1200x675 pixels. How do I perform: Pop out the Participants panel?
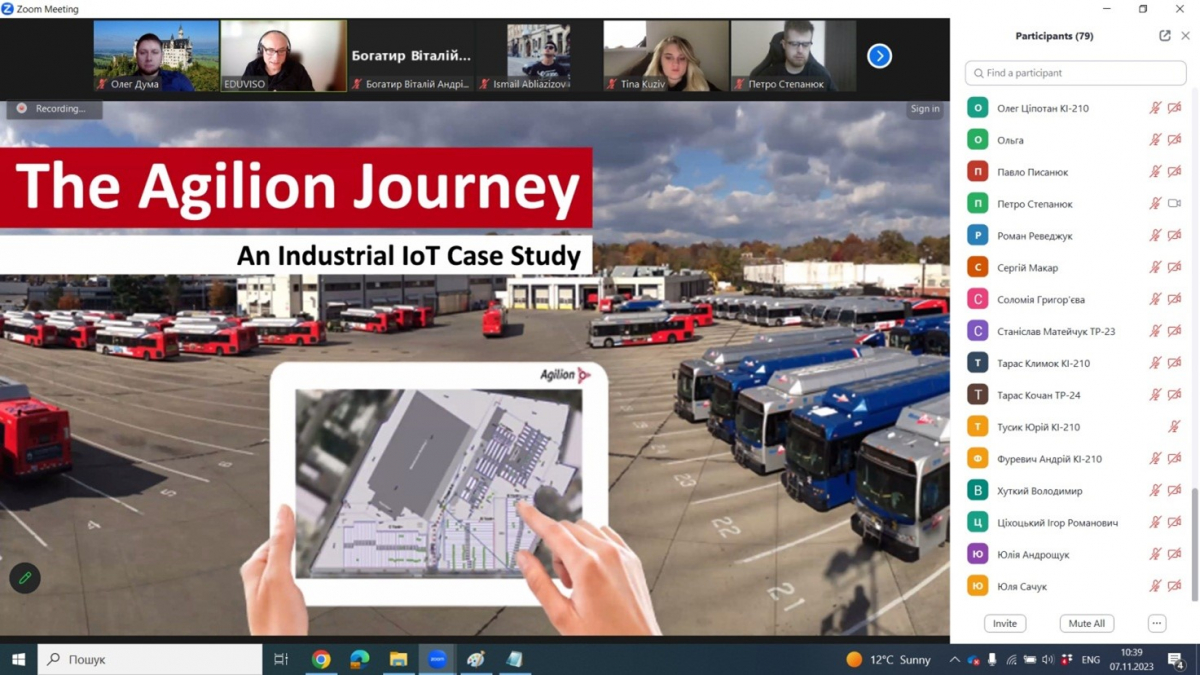point(1164,36)
